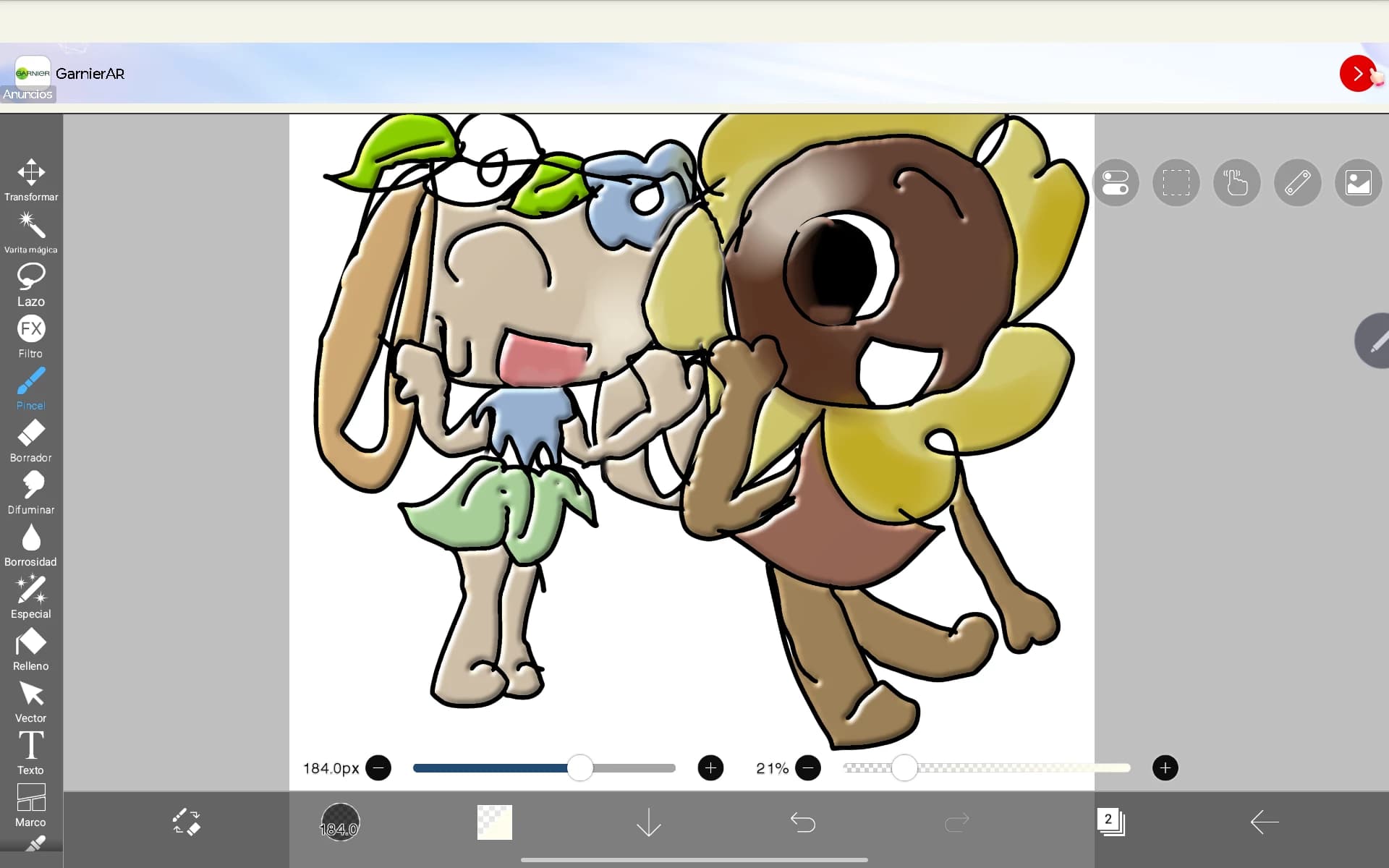Select the Transformar tool
Viewport: 1389px width, 868px height.
(x=31, y=179)
